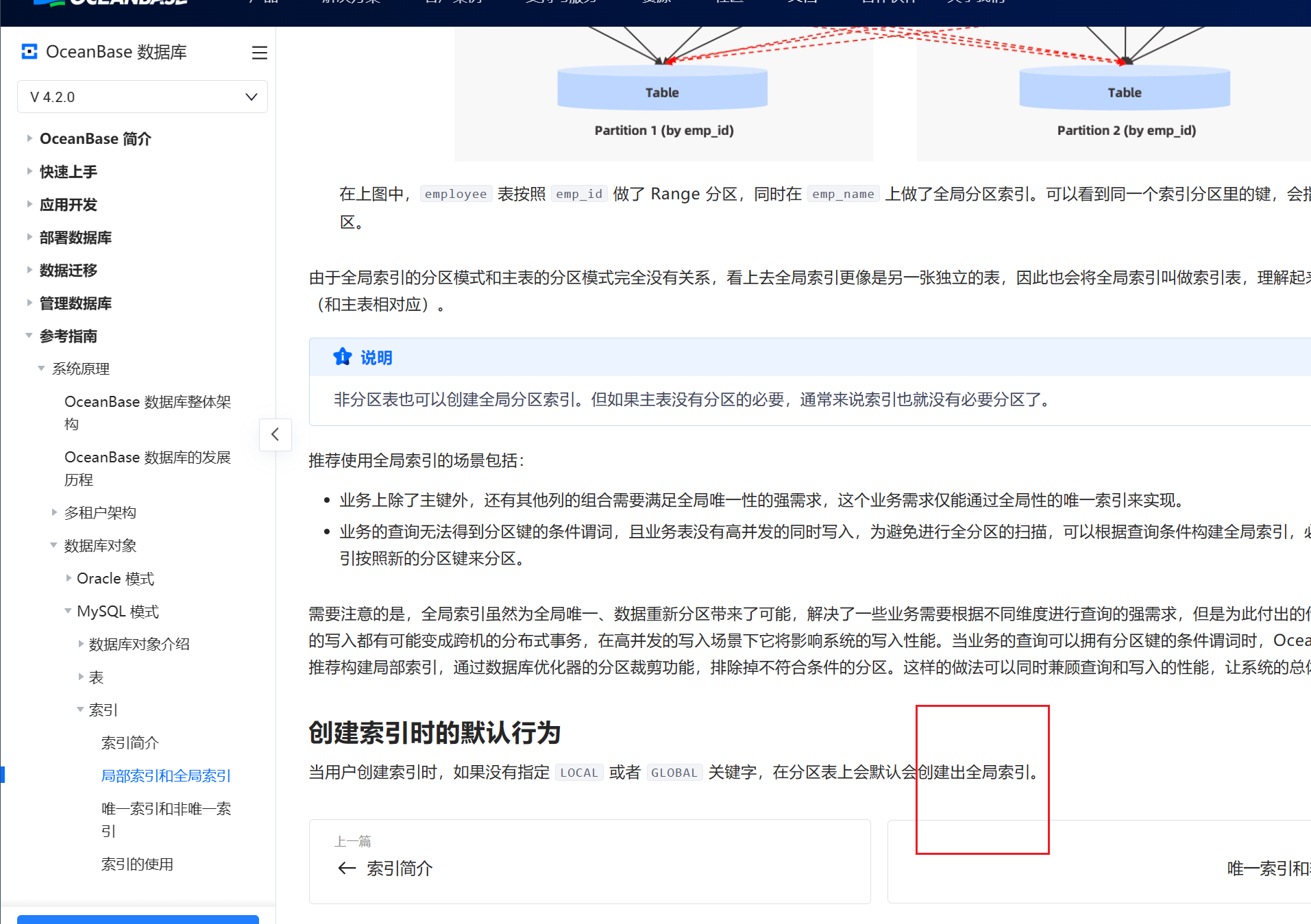The width and height of the screenshot is (1311, 924).
Task: Click the 说明 note star icon
Action: [342, 357]
